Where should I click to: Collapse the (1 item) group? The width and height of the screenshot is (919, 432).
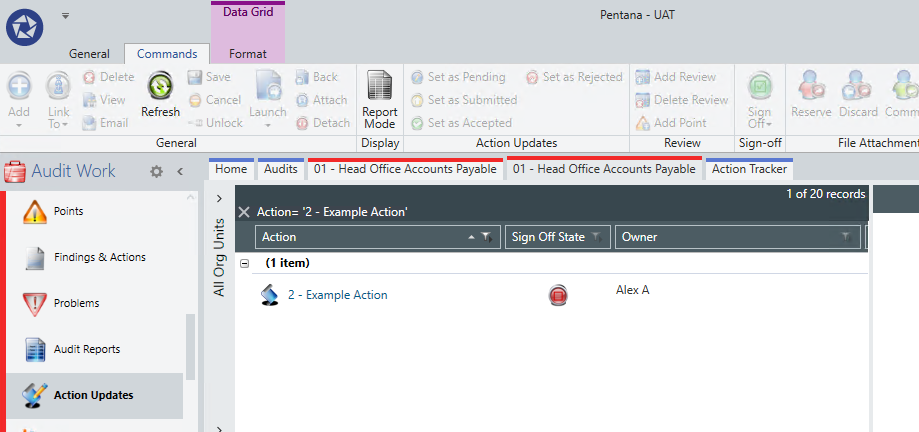coord(244,264)
